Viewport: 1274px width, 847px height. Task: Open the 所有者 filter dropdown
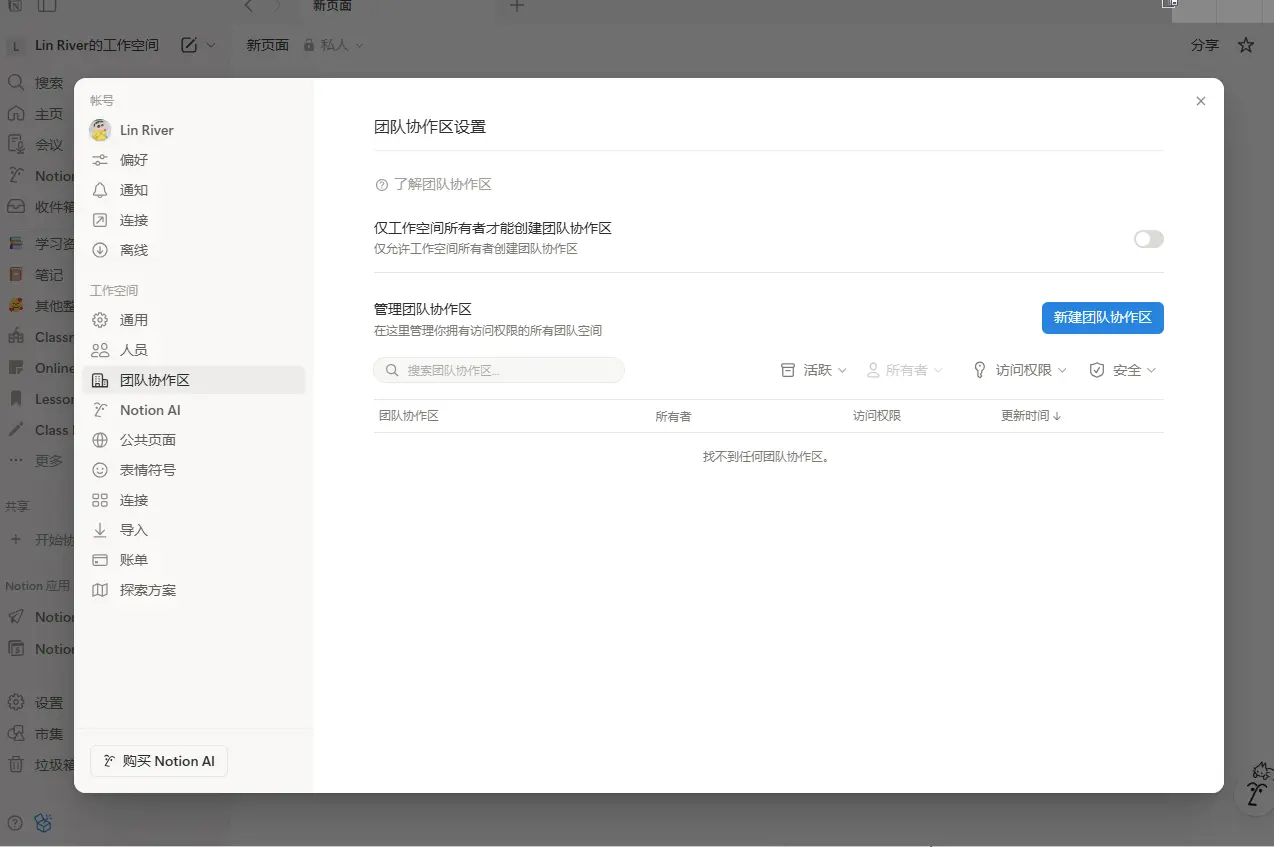pyautogui.click(x=904, y=370)
